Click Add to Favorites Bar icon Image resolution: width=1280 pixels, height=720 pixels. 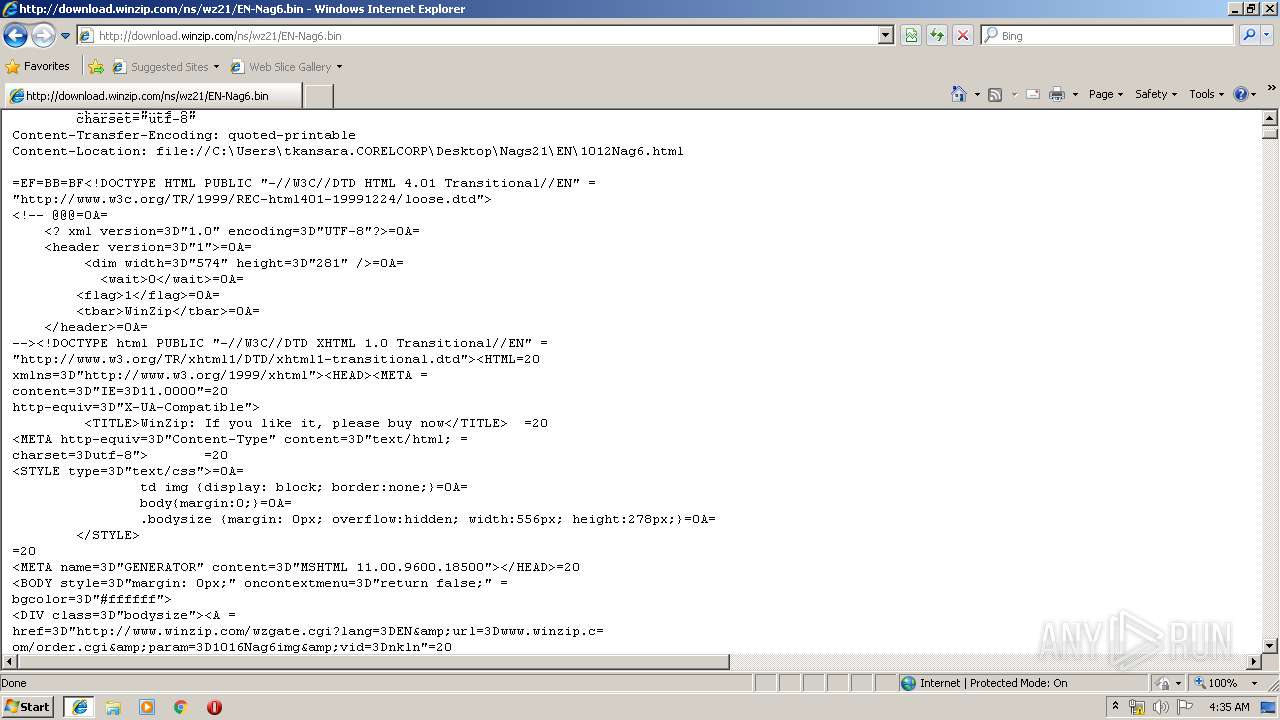96,67
